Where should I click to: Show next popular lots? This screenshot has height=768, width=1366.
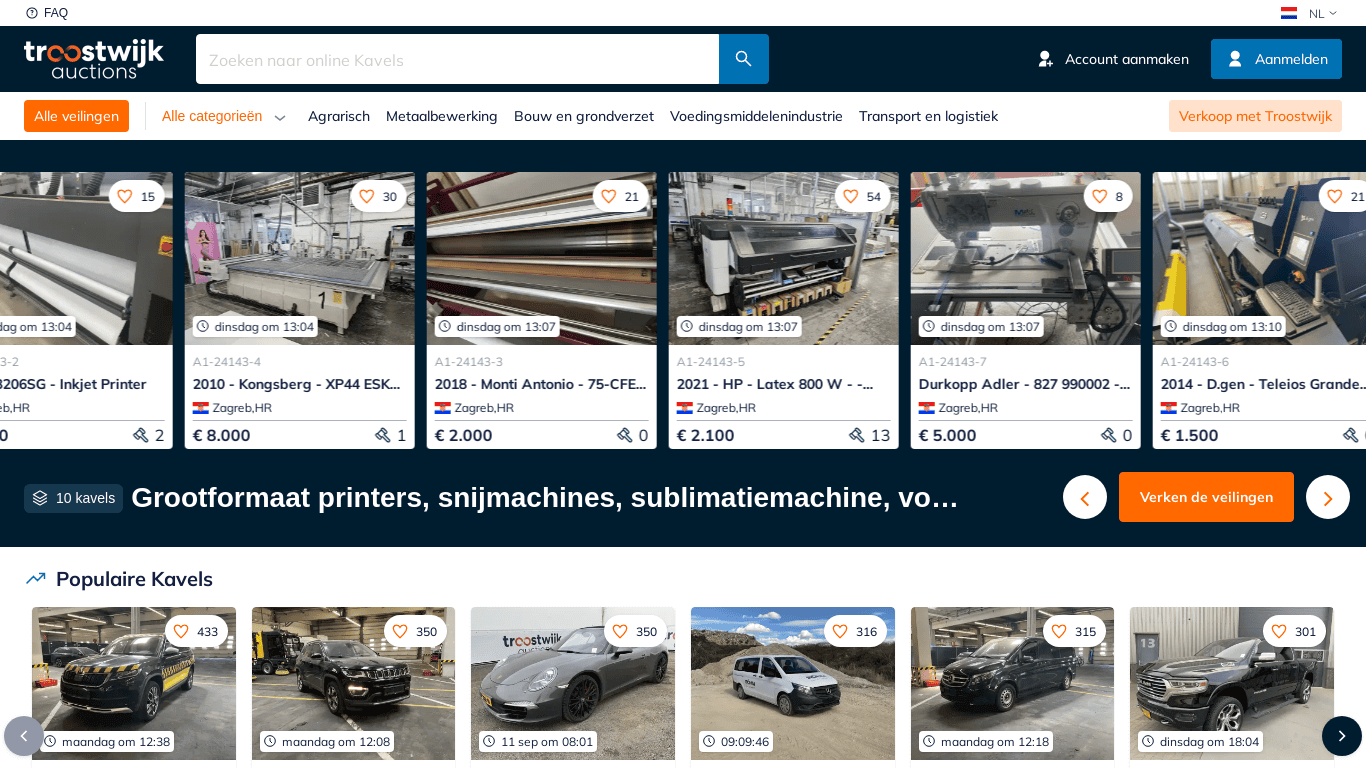(x=1342, y=736)
